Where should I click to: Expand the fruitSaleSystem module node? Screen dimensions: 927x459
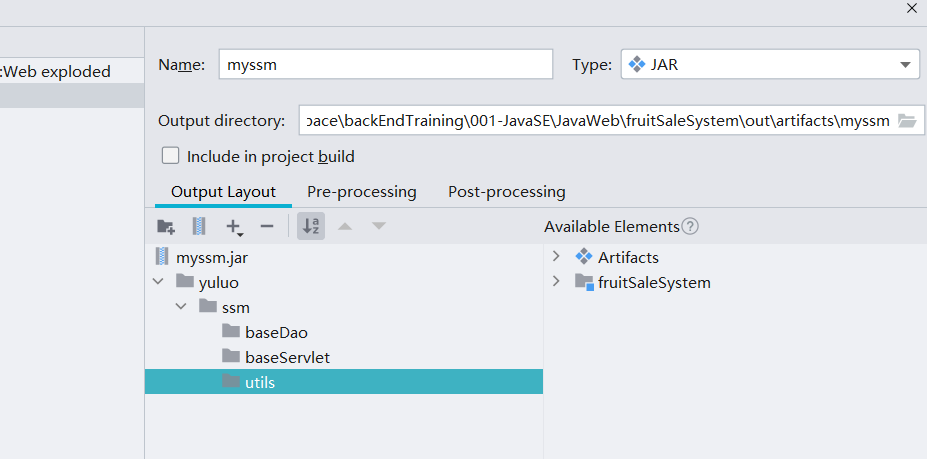coord(557,282)
